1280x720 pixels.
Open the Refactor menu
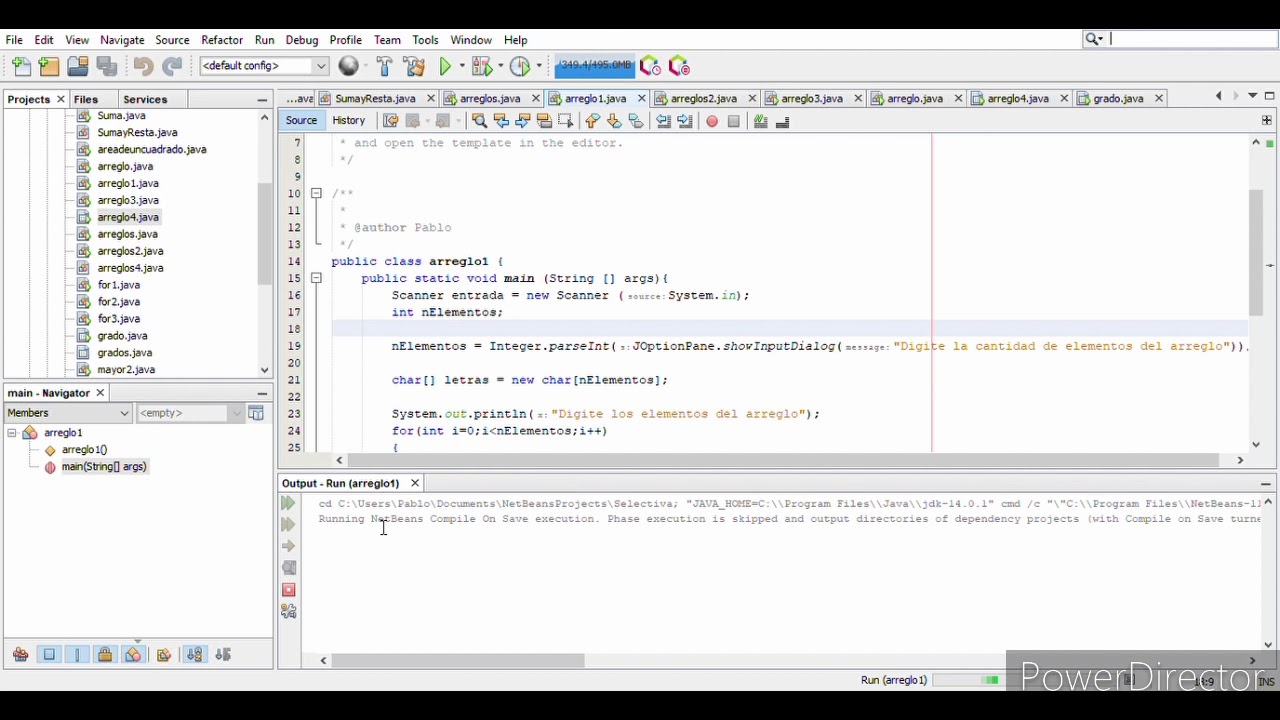pos(222,40)
